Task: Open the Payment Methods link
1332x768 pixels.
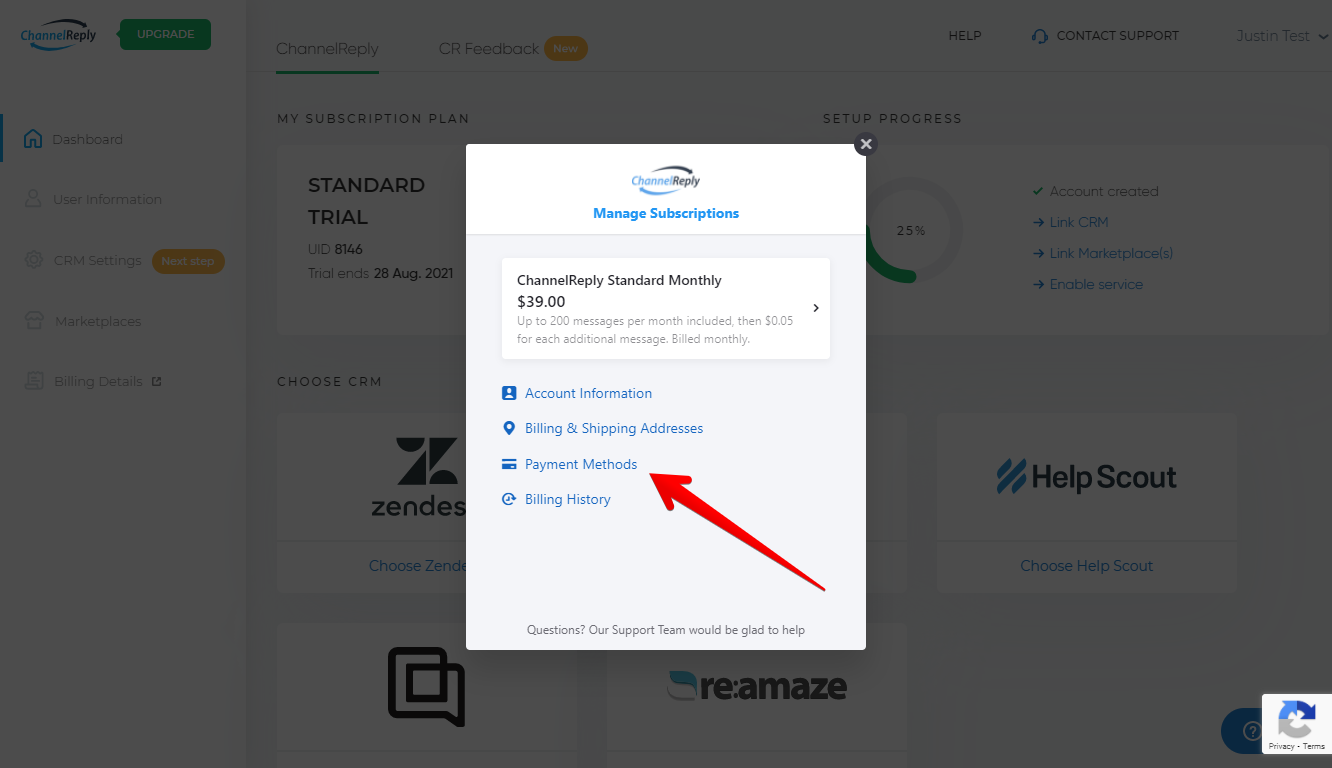Action: point(581,464)
